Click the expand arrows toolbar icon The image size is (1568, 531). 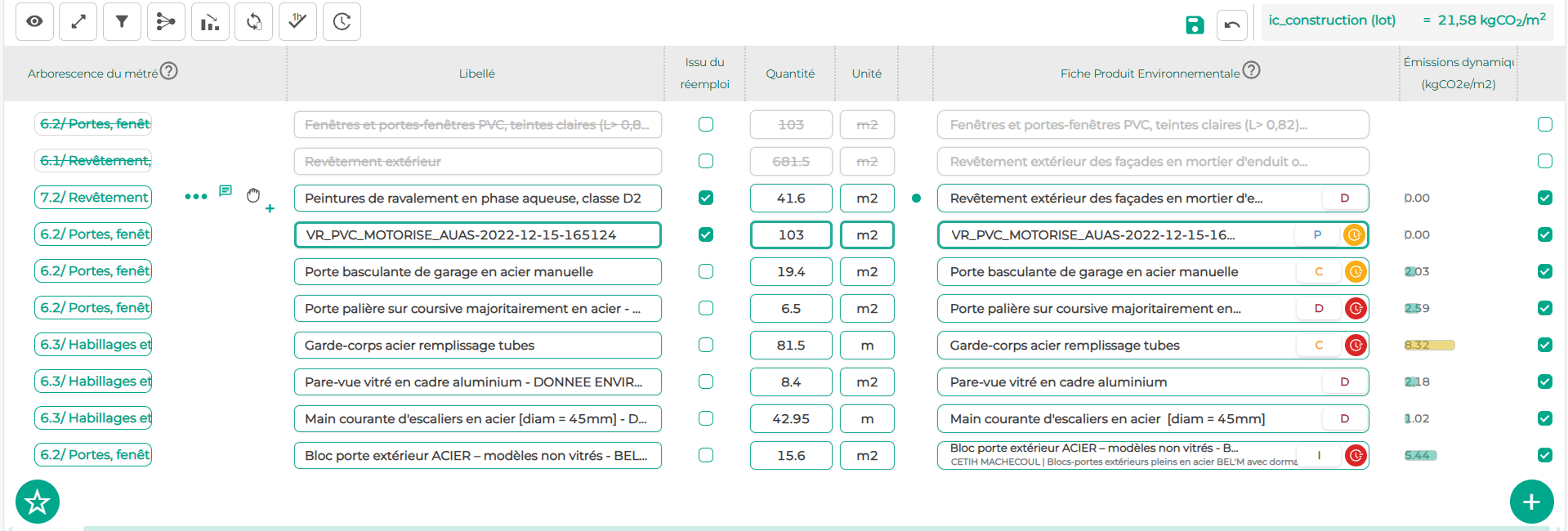point(78,22)
